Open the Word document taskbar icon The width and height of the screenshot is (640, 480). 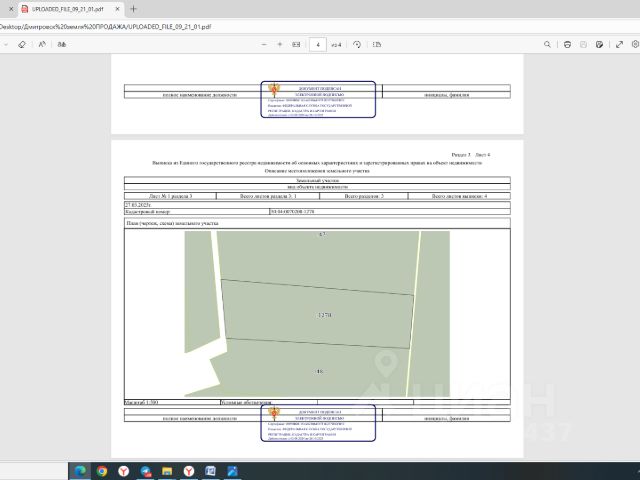tap(211, 471)
